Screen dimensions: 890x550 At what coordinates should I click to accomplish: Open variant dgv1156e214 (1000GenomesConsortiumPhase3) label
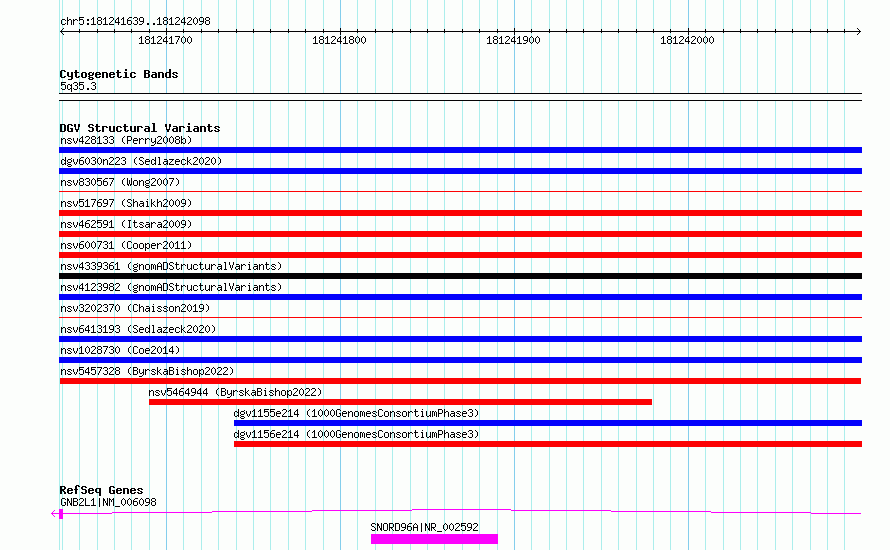(x=356, y=434)
